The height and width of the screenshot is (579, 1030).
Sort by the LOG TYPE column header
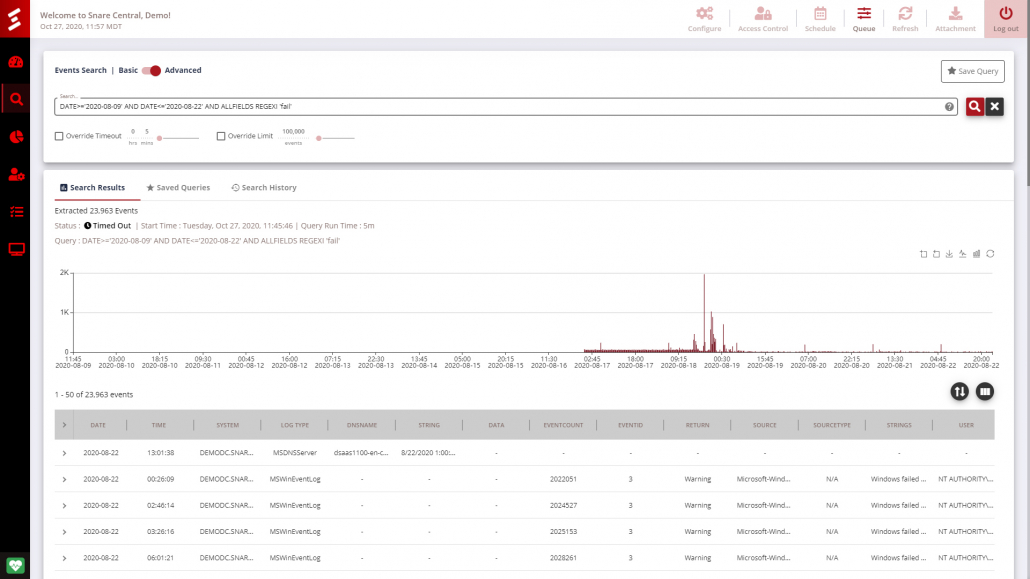(x=295, y=425)
